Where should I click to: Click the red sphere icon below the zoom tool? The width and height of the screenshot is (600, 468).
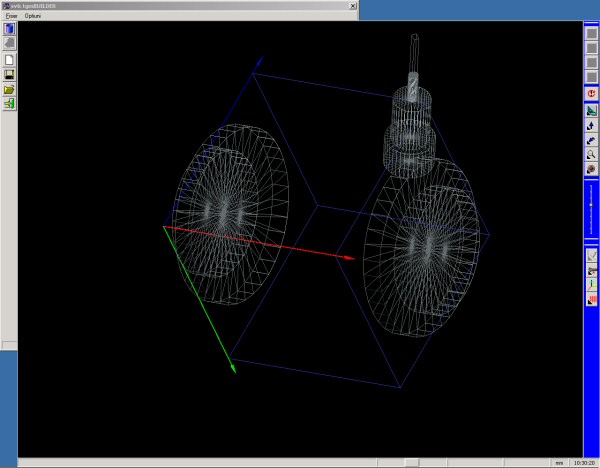pyautogui.click(x=592, y=169)
